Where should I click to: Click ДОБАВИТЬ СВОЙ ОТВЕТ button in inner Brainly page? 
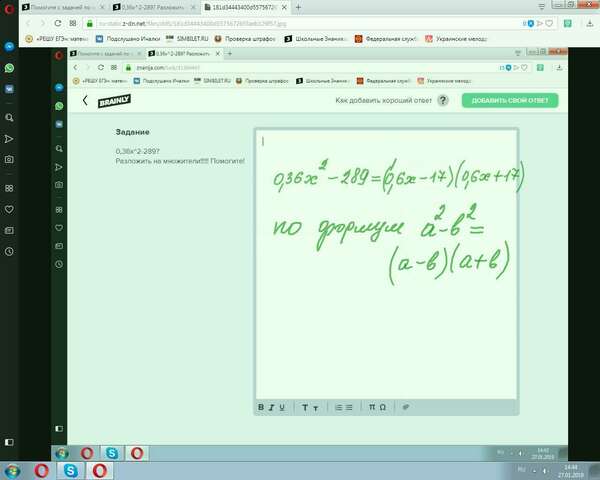pos(510,100)
